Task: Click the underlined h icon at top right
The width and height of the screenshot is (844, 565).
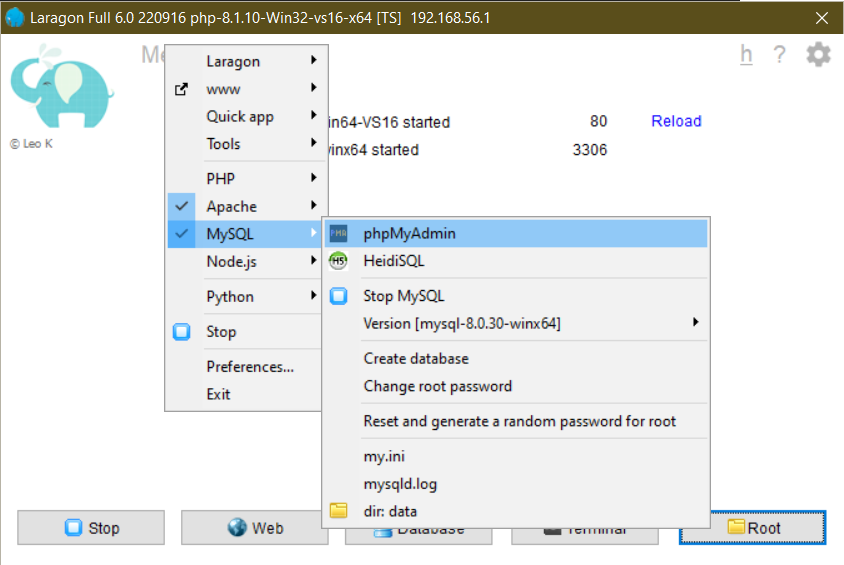Action: click(746, 54)
